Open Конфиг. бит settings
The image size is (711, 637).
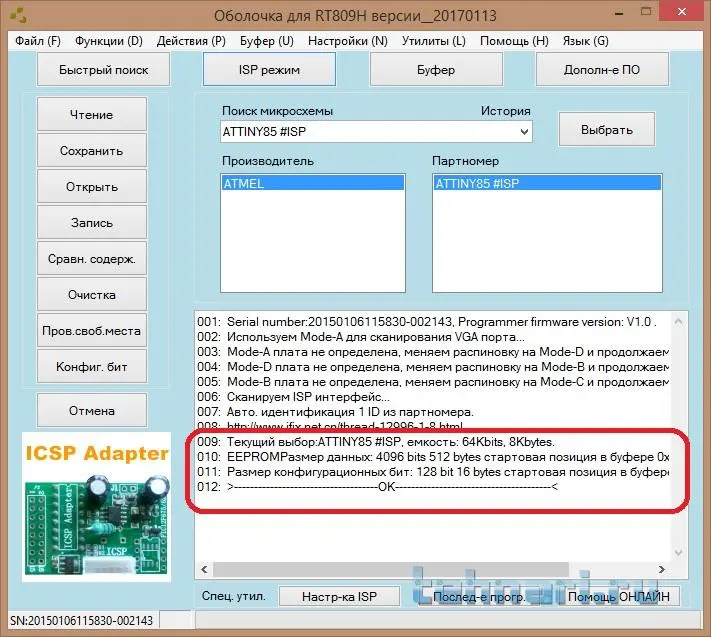tap(92, 366)
